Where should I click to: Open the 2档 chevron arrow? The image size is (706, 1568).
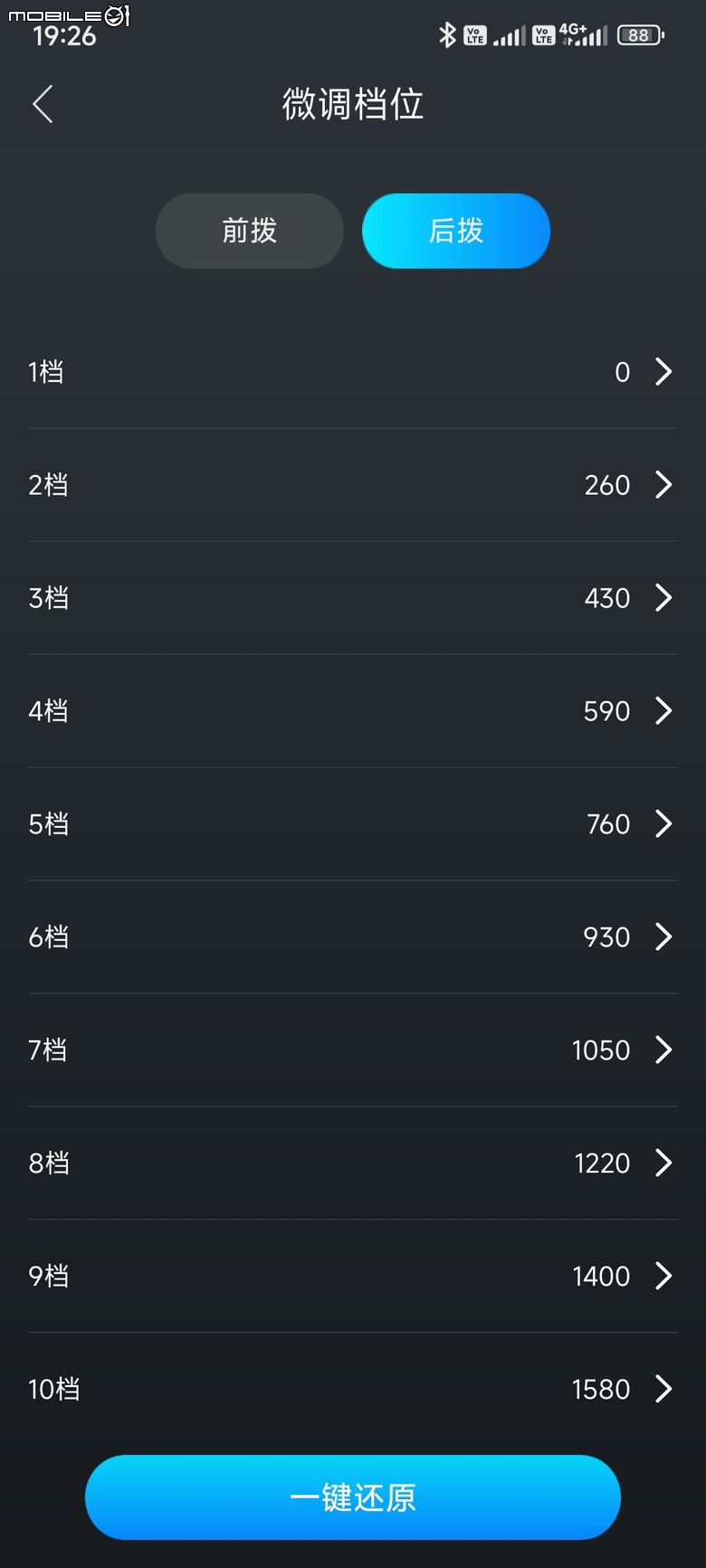coord(663,485)
